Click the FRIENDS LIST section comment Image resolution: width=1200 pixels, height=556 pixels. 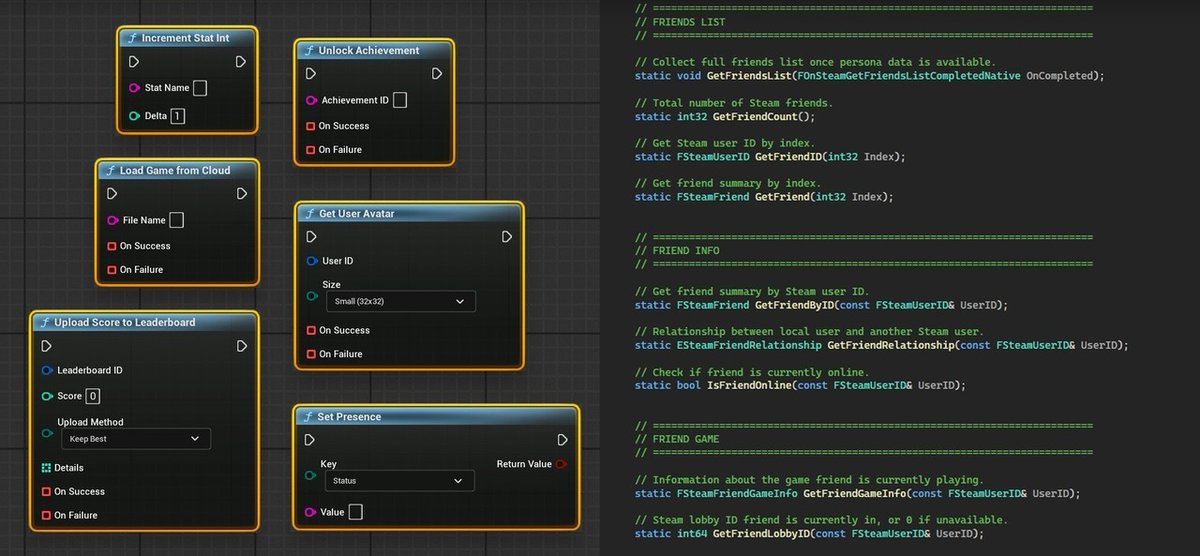[681, 22]
